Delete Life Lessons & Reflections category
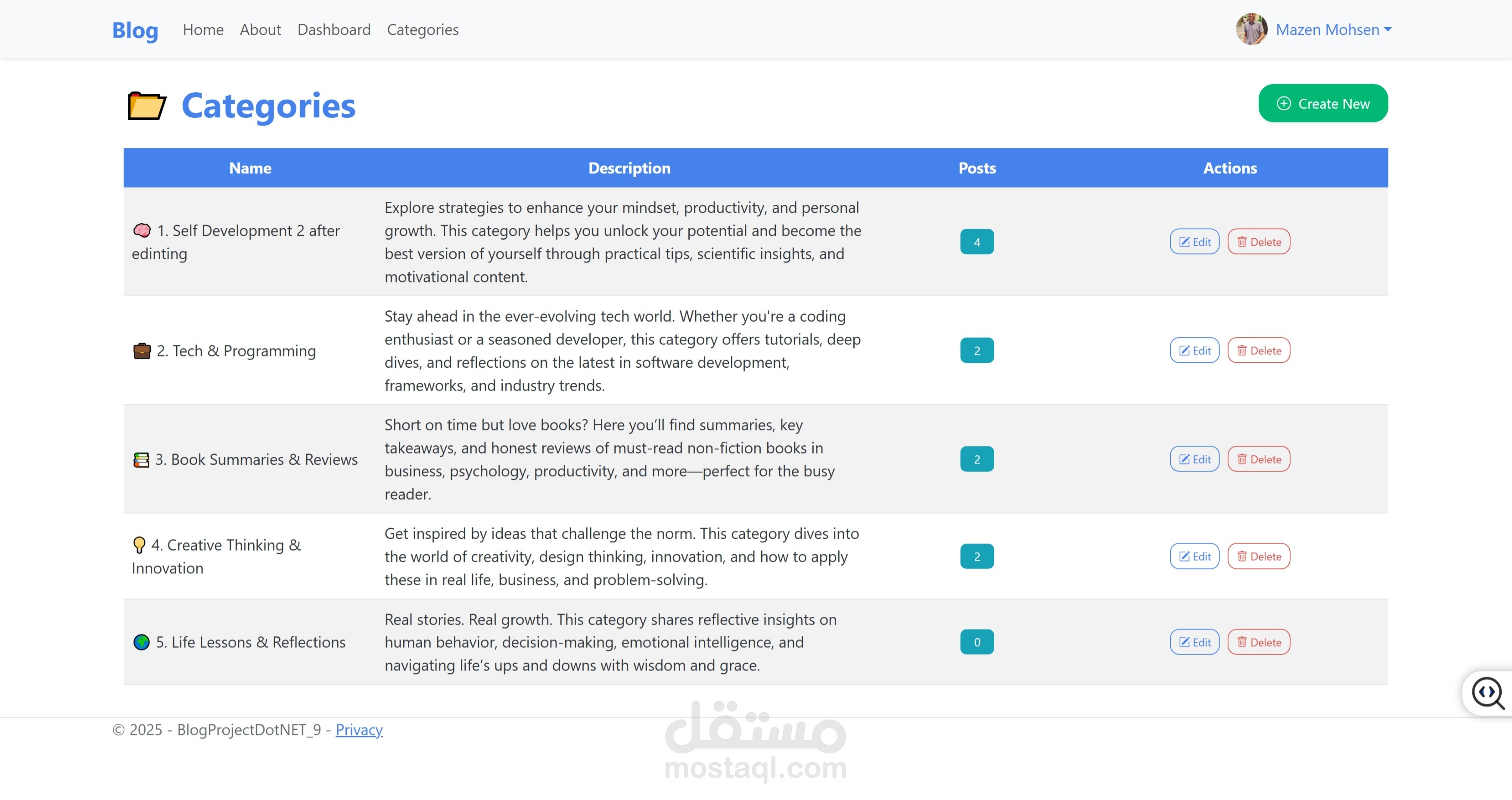 (1259, 642)
